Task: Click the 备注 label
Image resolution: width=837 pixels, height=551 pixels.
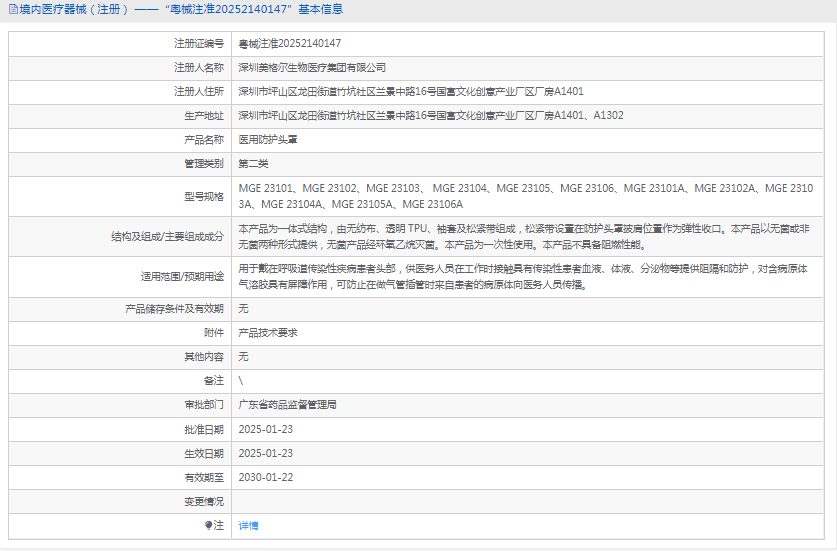Action: (214, 381)
